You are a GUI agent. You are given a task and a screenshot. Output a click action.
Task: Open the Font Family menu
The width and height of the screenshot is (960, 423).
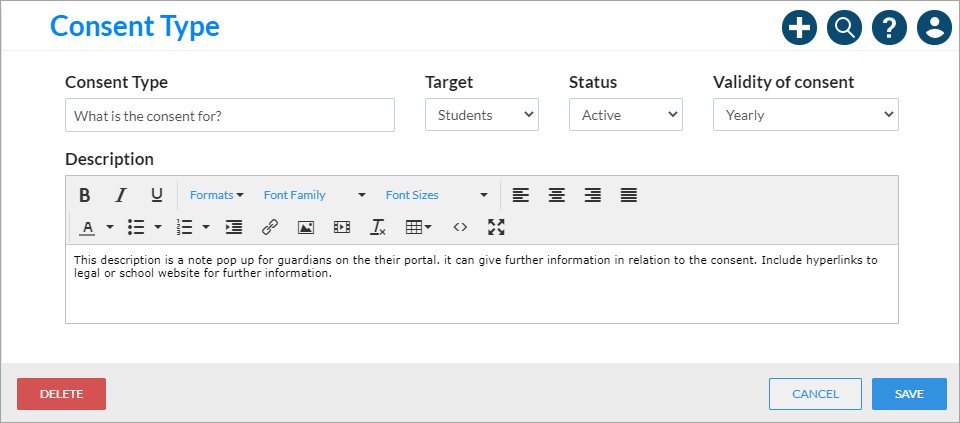315,195
